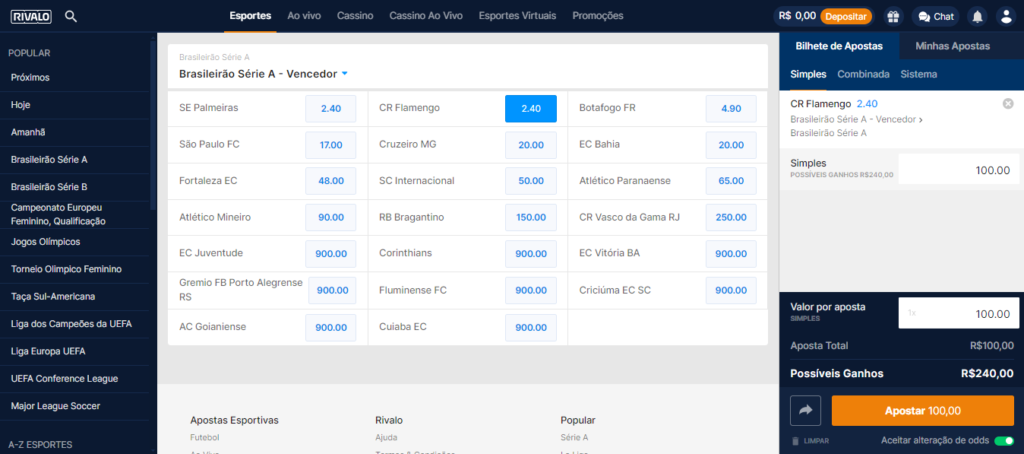Click the Limpar text in bet slip
The height and width of the screenshot is (454, 1024).
[816, 442]
